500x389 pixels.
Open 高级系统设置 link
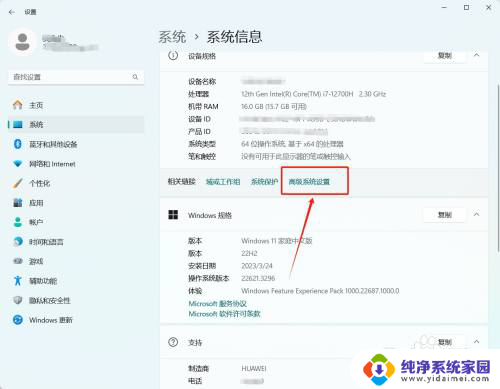pyautogui.click(x=309, y=182)
